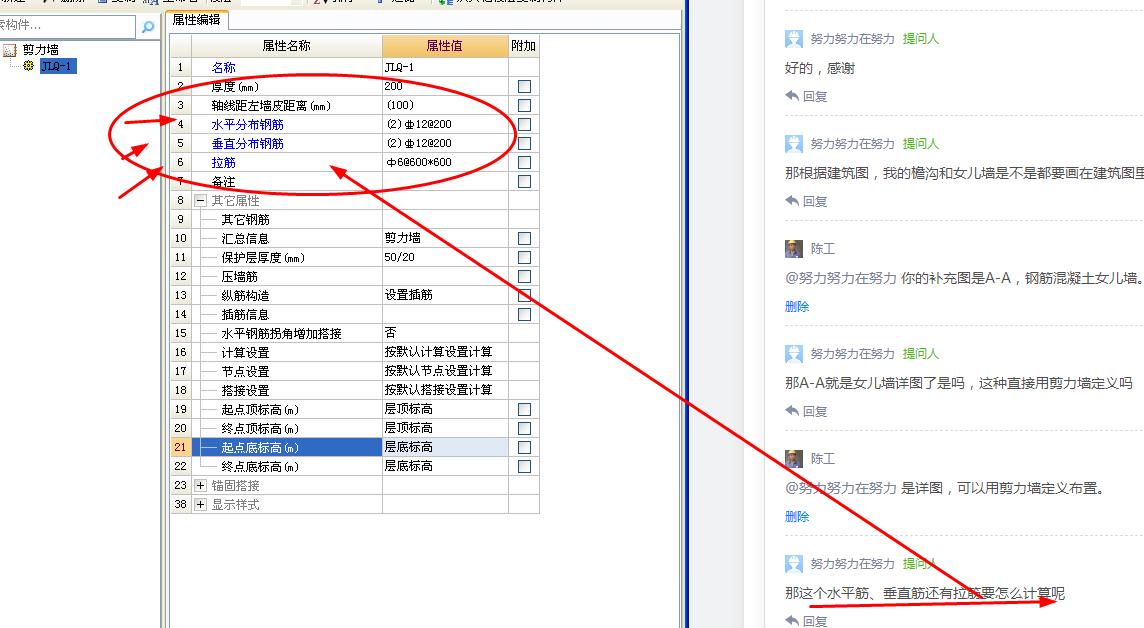The height and width of the screenshot is (628, 1144).
Task: Toggle 备注 附加 checkbox
Action: (x=524, y=181)
